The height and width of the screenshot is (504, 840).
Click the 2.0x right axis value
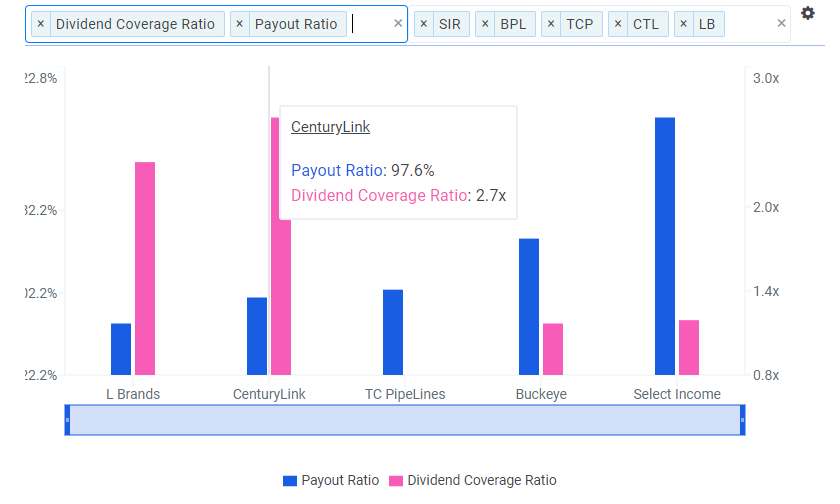point(766,207)
